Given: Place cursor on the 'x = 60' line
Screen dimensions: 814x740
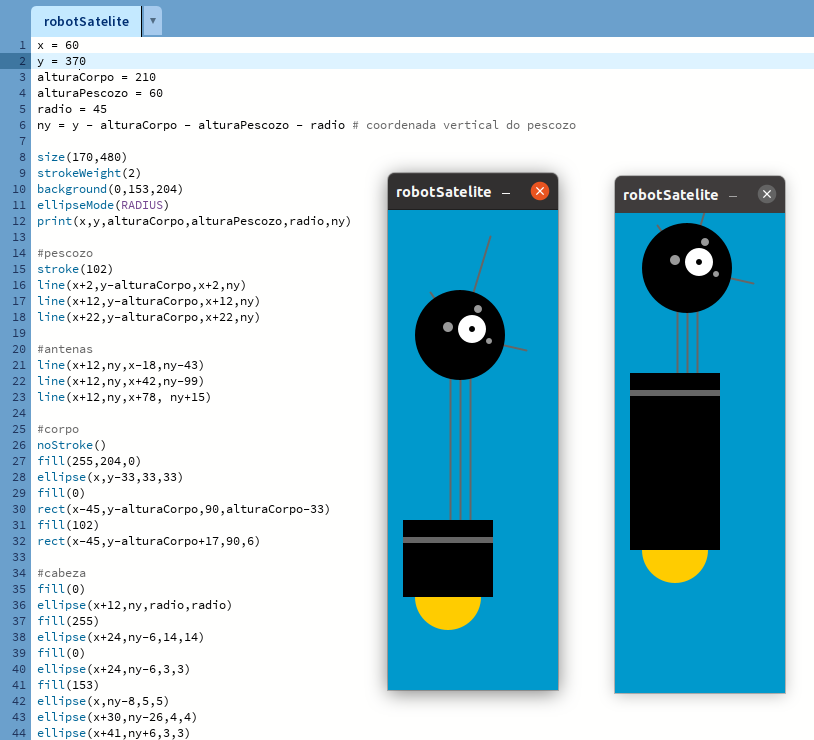Looking at the screenshot, I should click(58, 45).
